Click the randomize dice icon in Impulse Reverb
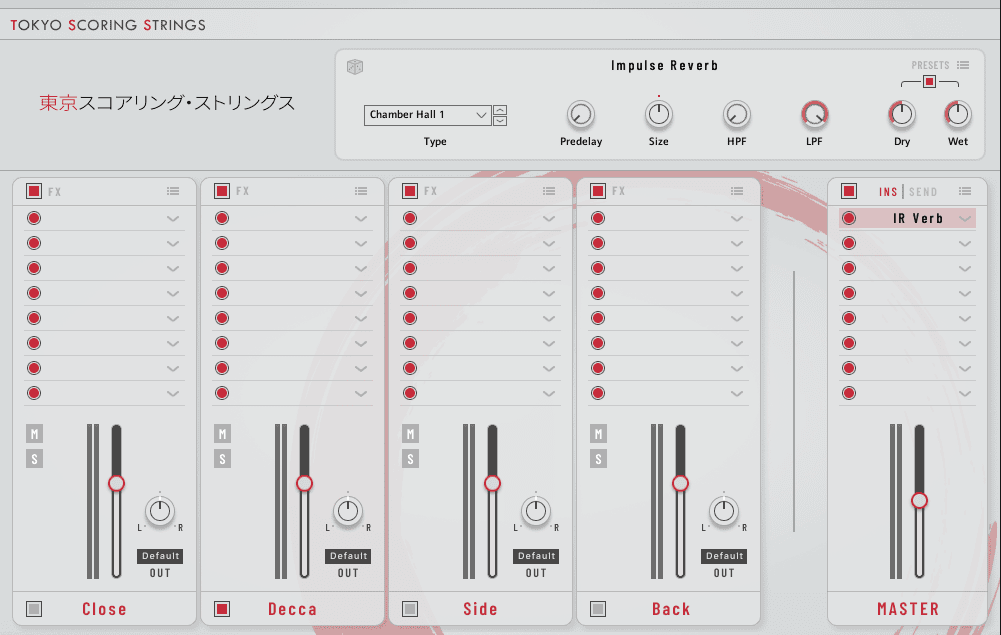Image resolution: width=1001 pixels, height=635 pixels. point(355,67)
